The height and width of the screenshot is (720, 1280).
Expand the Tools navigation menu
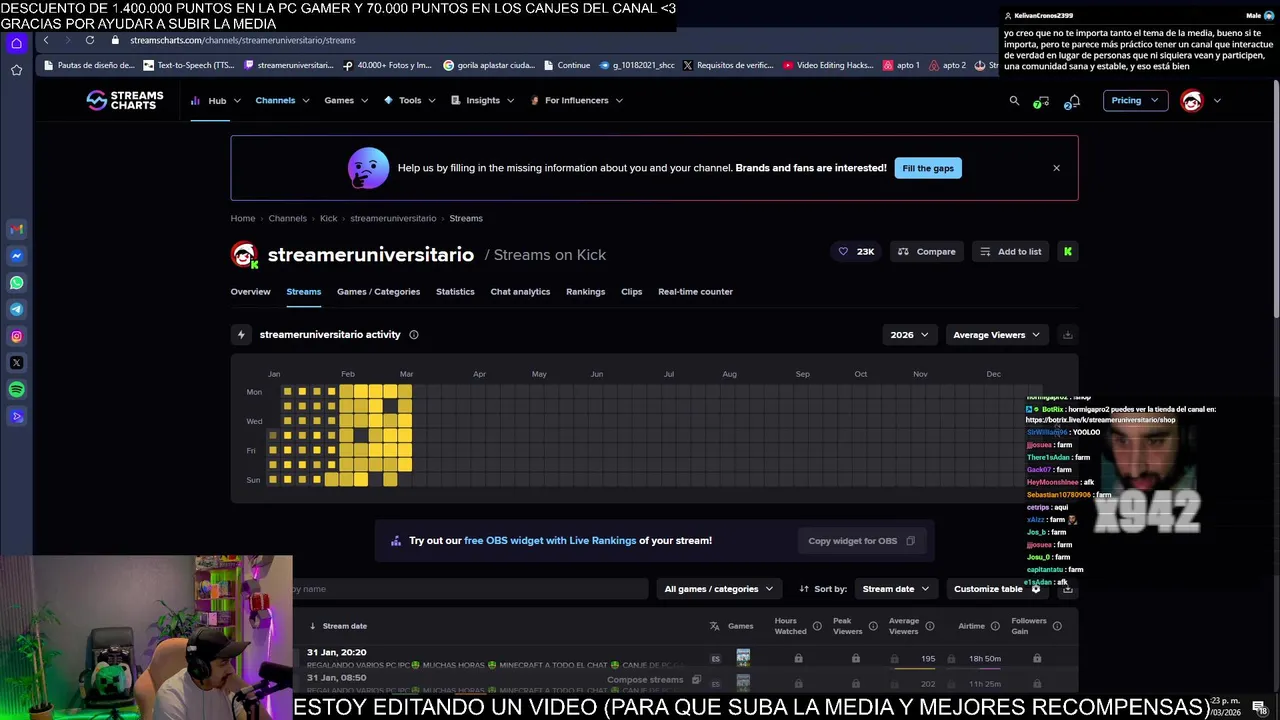(410, 101)
